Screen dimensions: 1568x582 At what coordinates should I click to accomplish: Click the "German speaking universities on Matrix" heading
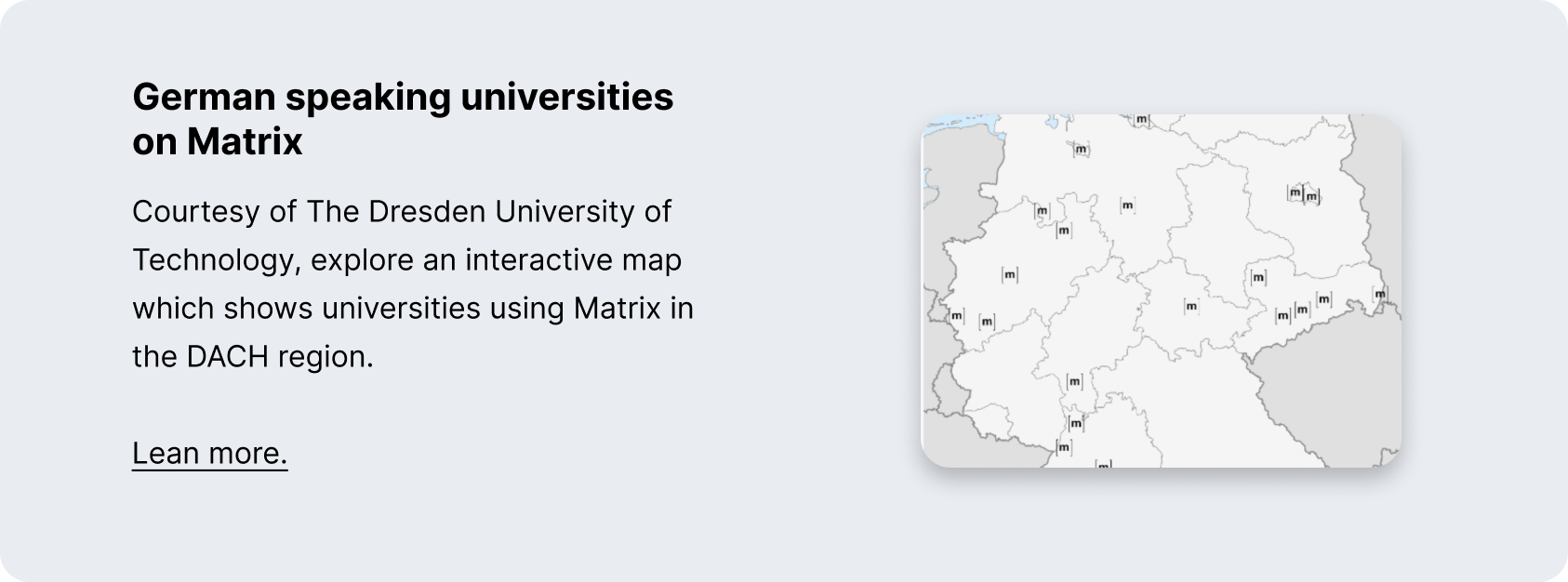click(403, 119)
